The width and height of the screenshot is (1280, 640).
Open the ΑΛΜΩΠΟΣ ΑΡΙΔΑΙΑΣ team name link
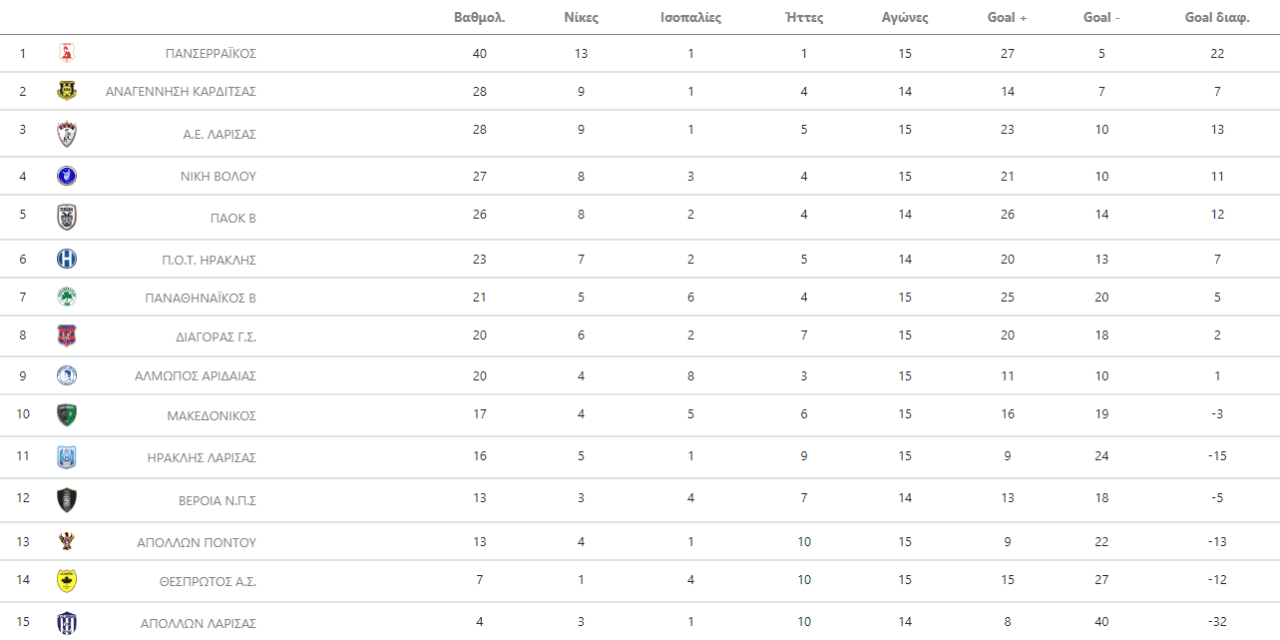(x=195, y=376)
